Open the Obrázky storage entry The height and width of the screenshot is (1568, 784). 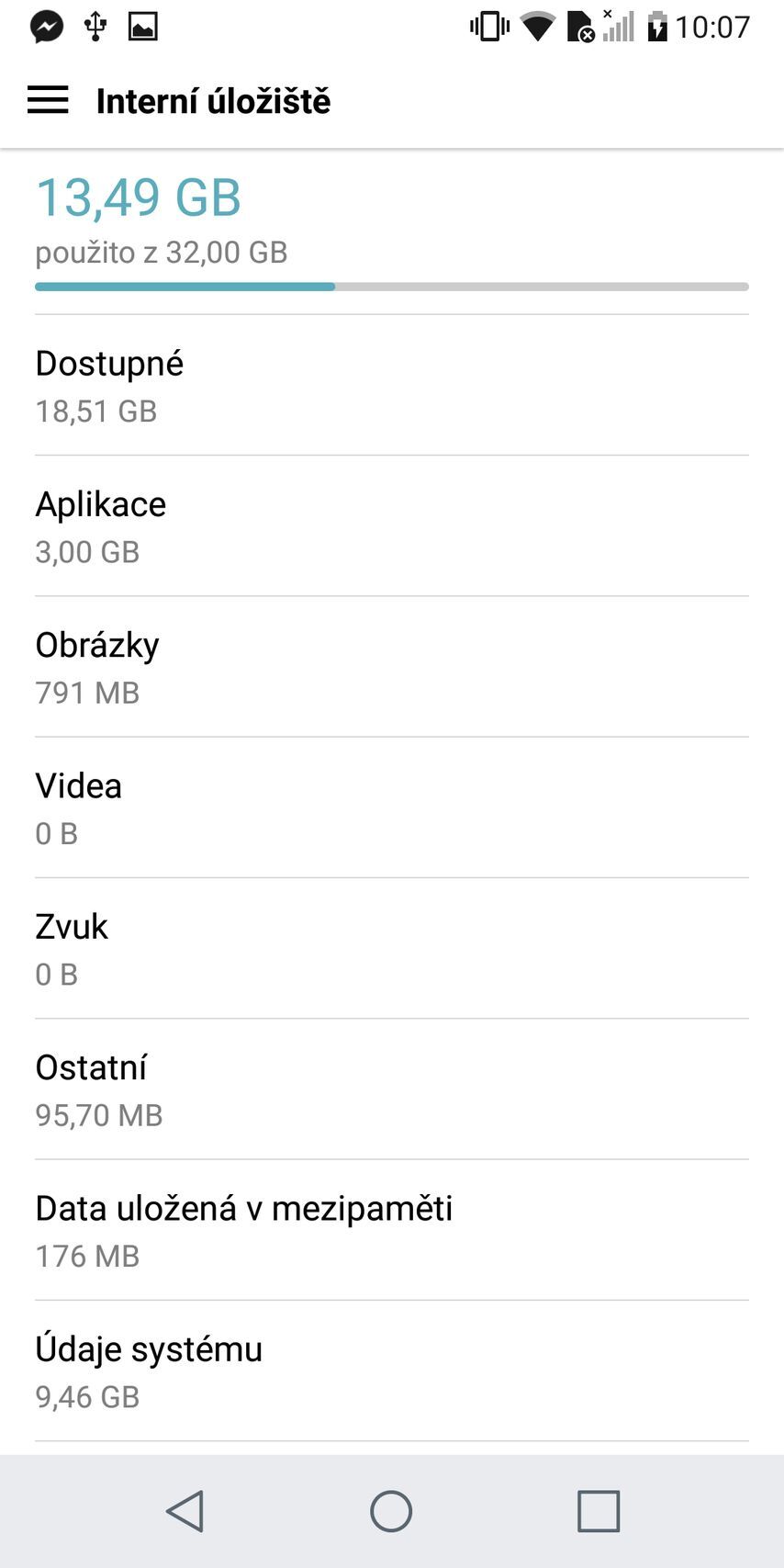click(392, 667)
